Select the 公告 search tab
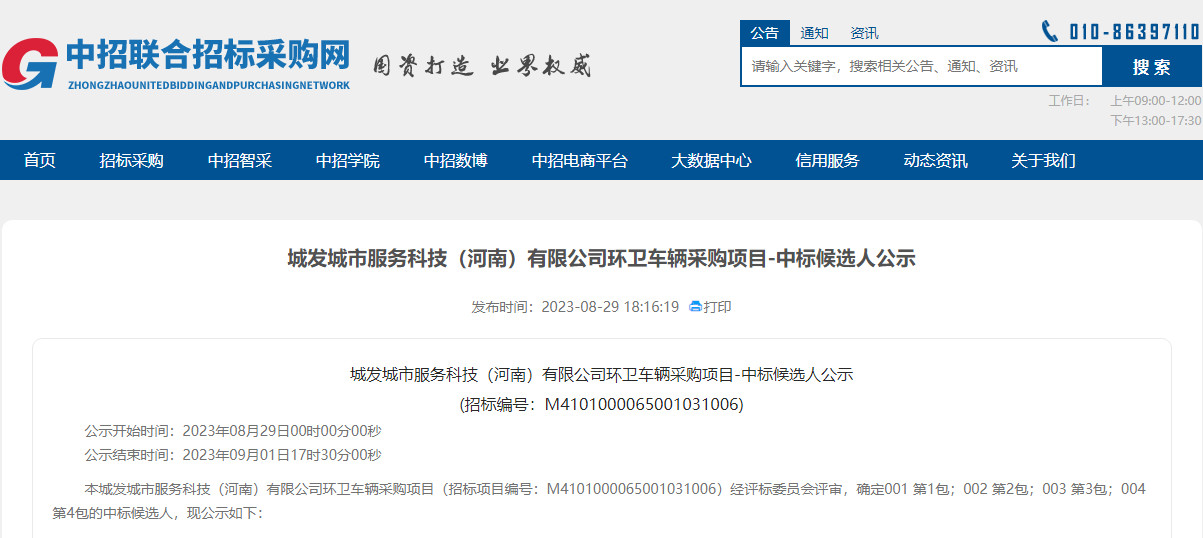Screen dimensions: 1203x538 pos(765,33)
